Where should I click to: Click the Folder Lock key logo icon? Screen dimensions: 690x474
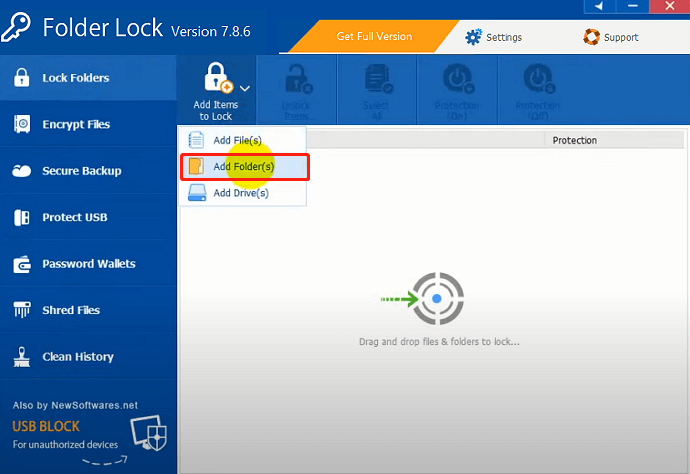tap(16, 27)
